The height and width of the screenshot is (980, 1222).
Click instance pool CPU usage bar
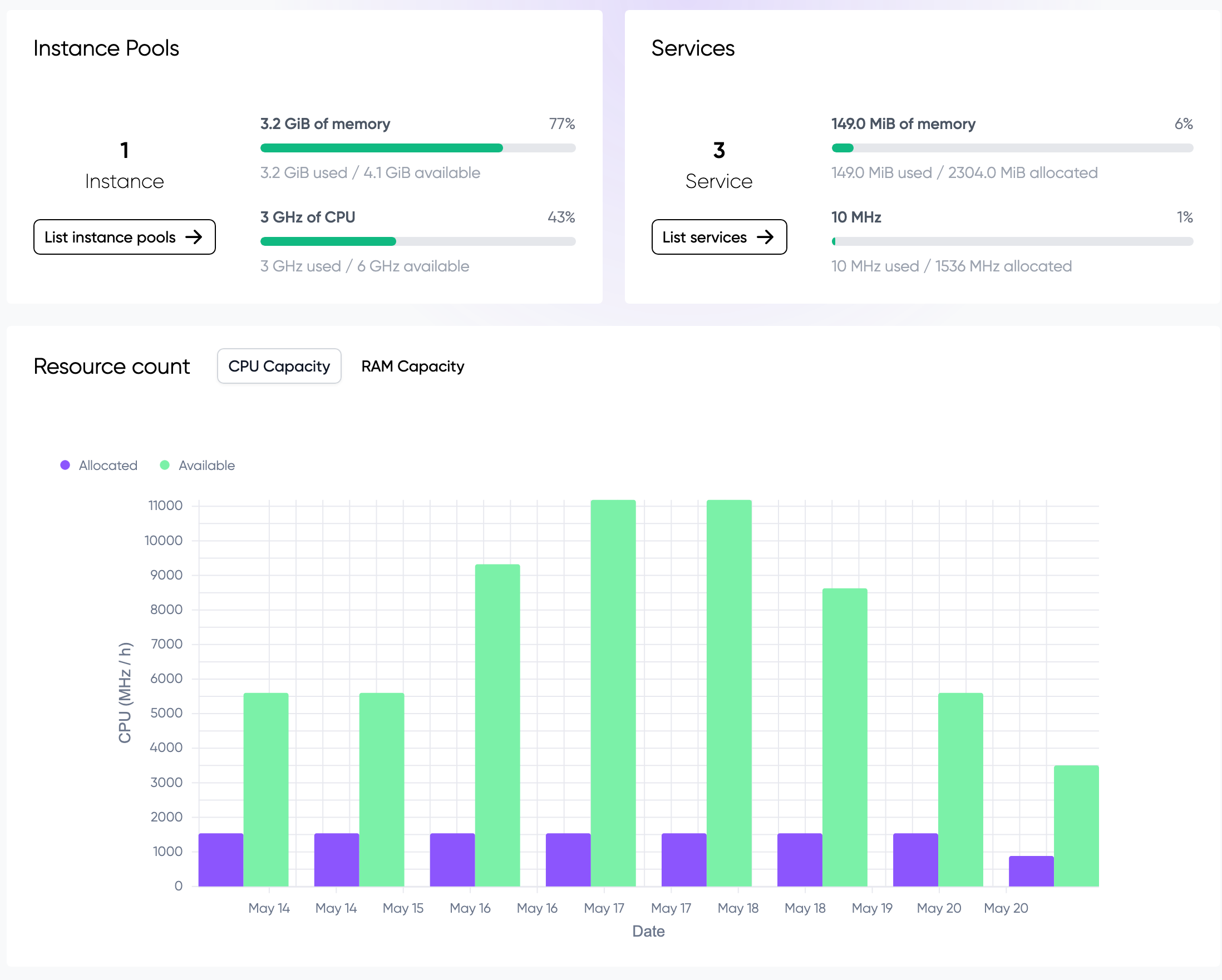click(x=418, y=241)
